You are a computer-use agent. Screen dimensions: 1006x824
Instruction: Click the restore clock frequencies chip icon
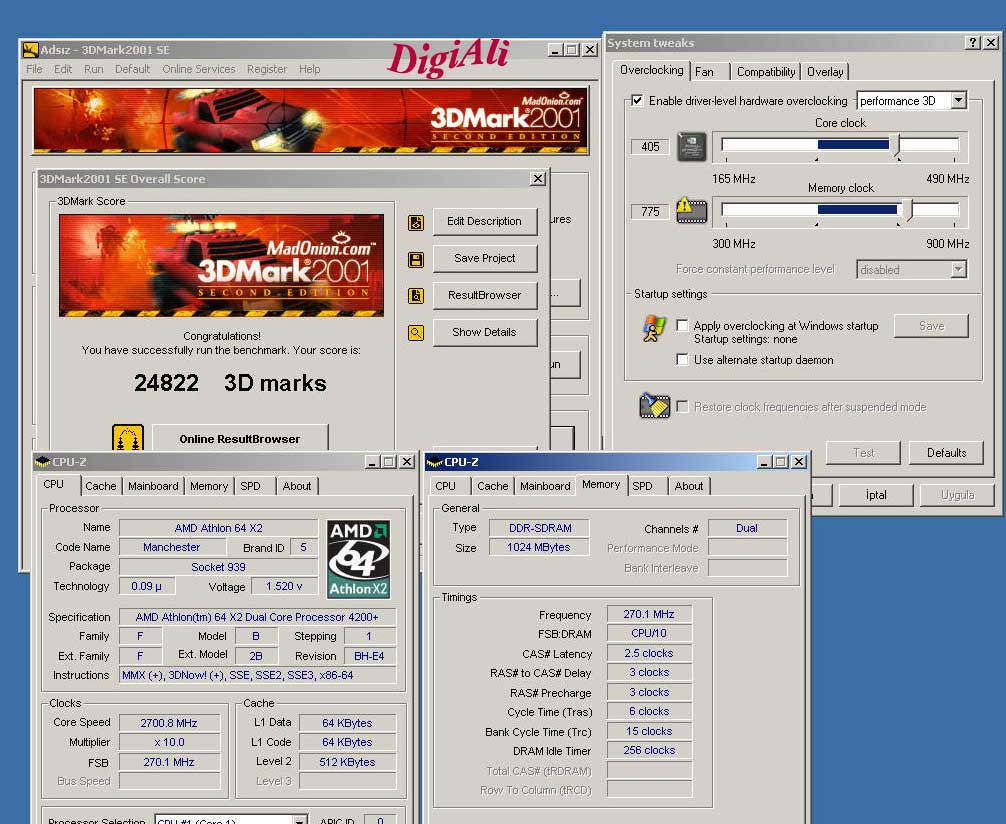click(654, 406)
